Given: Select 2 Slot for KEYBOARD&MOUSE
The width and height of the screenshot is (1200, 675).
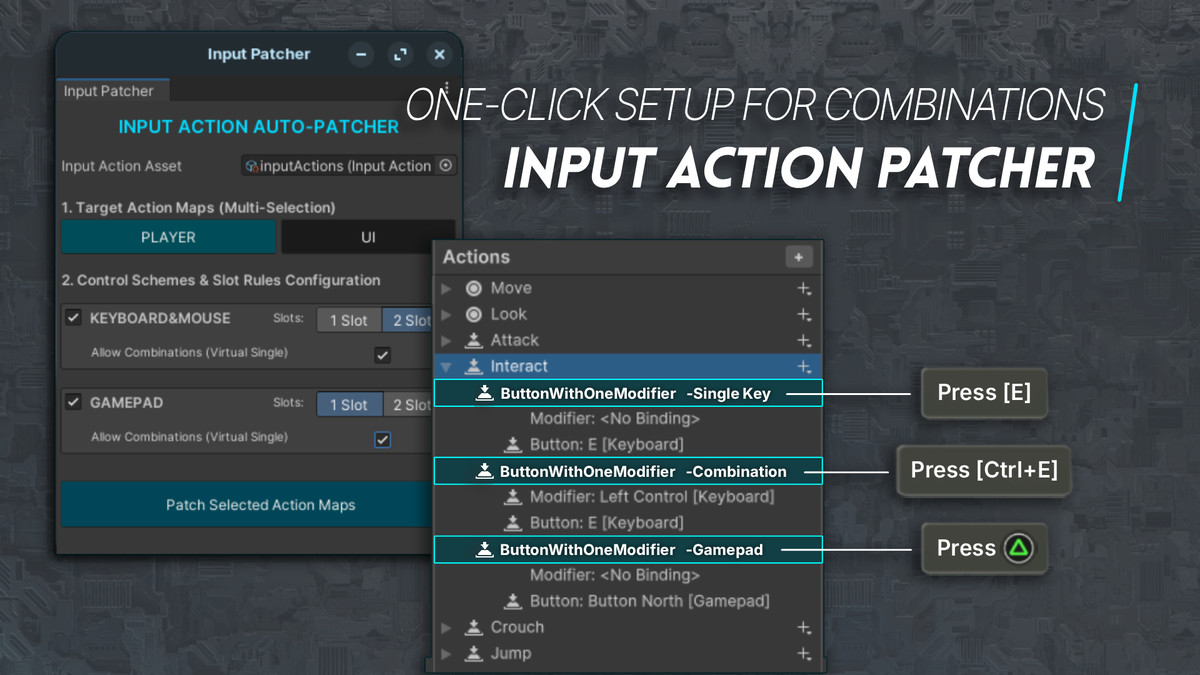Looking at the screenshot, I should click(407, 320).
